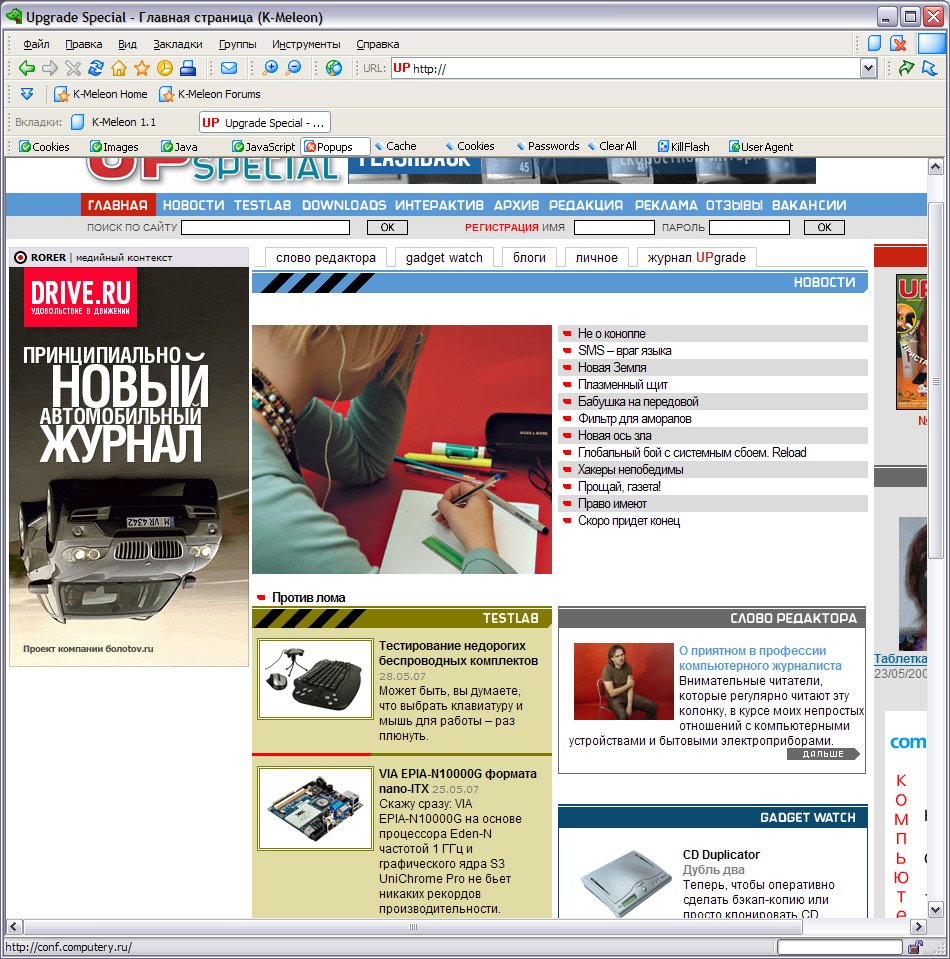Open the Закладки menu

178,44
